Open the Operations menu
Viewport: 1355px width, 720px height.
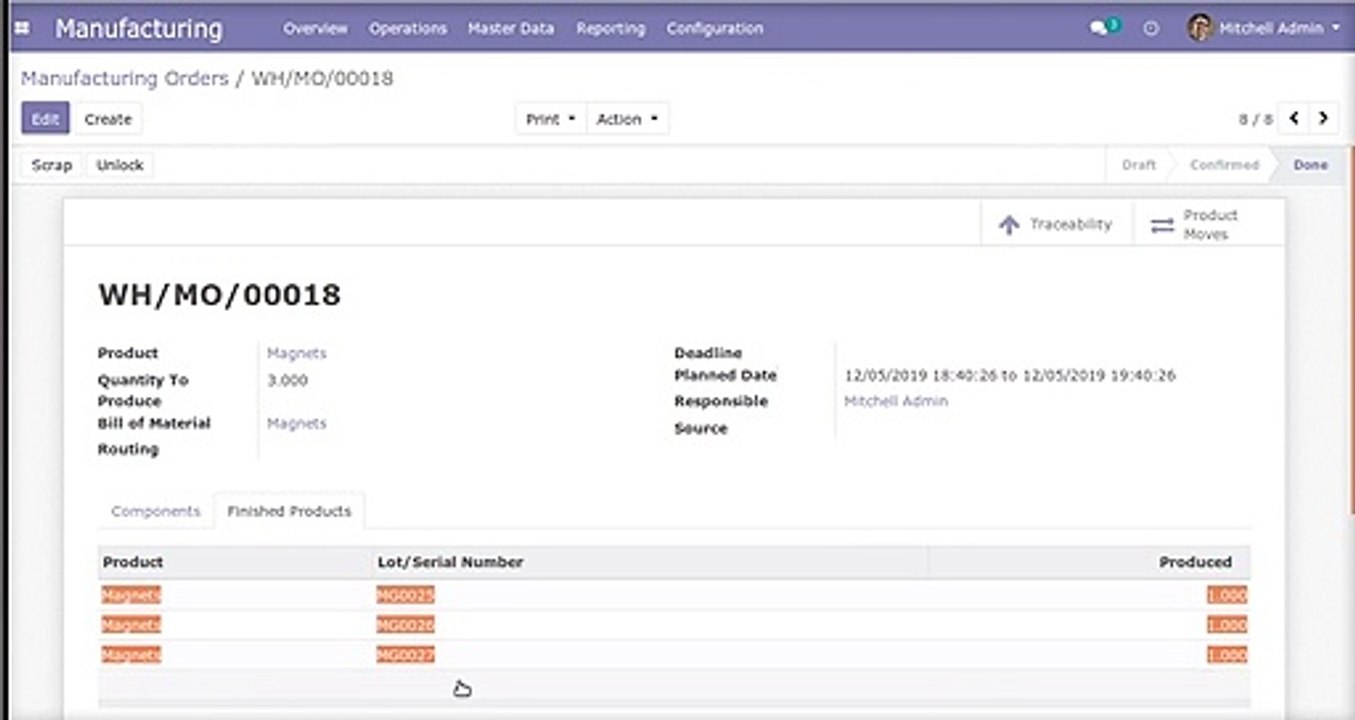pyautogui.click(x=408, y=29)
